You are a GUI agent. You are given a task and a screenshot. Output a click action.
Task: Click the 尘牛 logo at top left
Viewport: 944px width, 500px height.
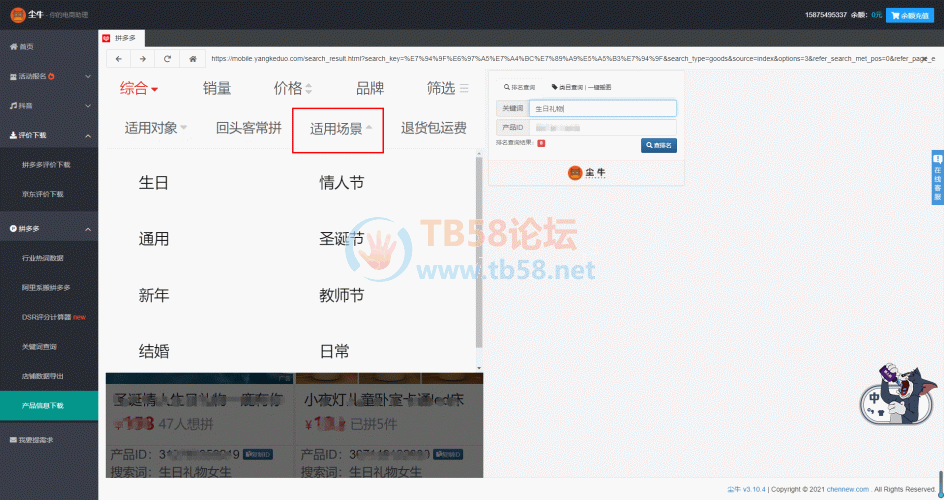coord(18,14)
